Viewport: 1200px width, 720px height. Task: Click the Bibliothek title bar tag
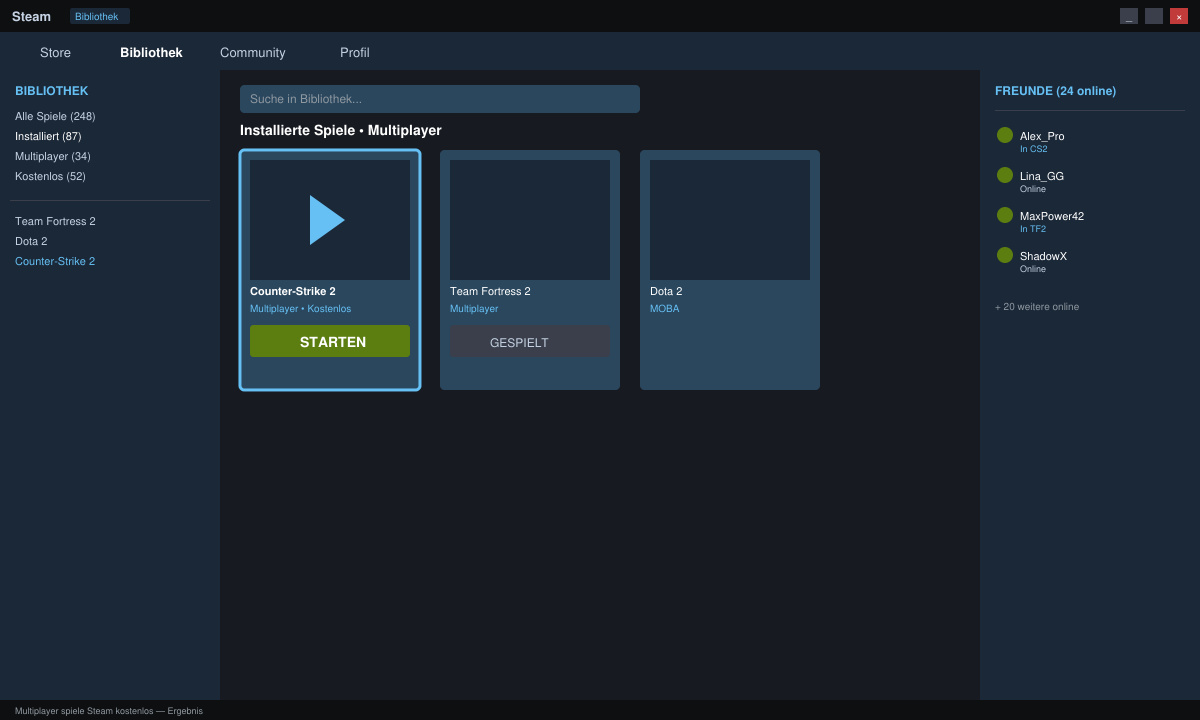click(100, 16)
